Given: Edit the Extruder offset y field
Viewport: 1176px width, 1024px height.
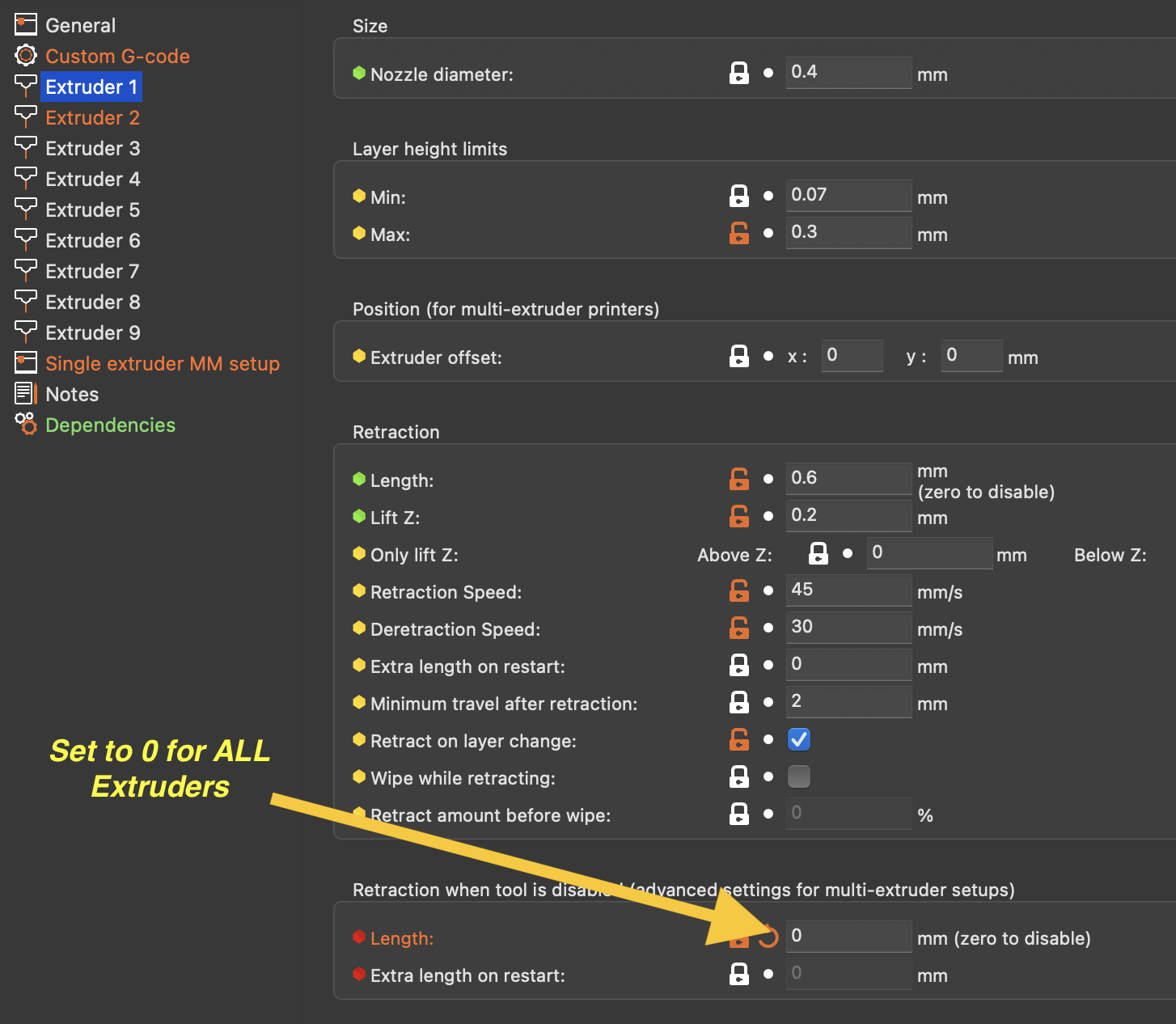Looking at the screenshot, I should 972,356.
